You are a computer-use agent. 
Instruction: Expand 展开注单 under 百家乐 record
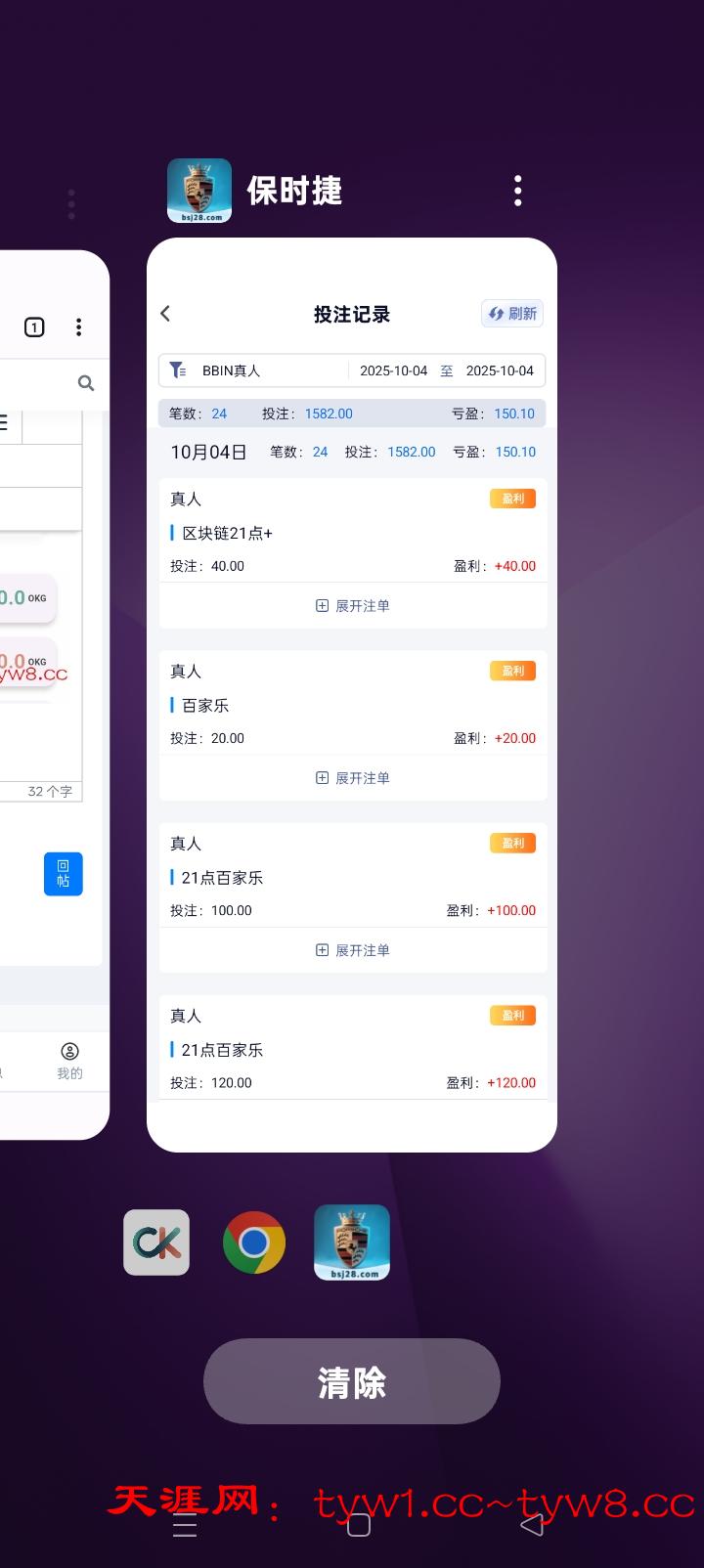tap(352, 778)
